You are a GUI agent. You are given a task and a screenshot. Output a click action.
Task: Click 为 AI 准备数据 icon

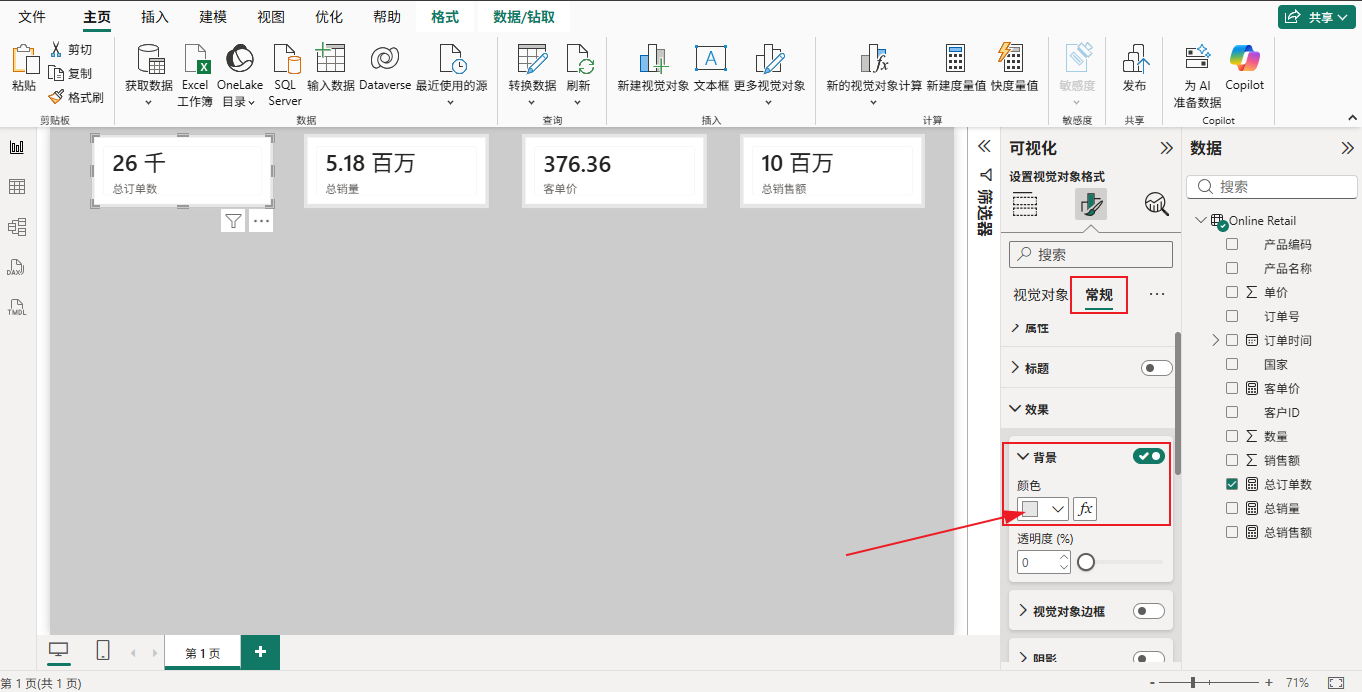click(x=1197, y=59)
